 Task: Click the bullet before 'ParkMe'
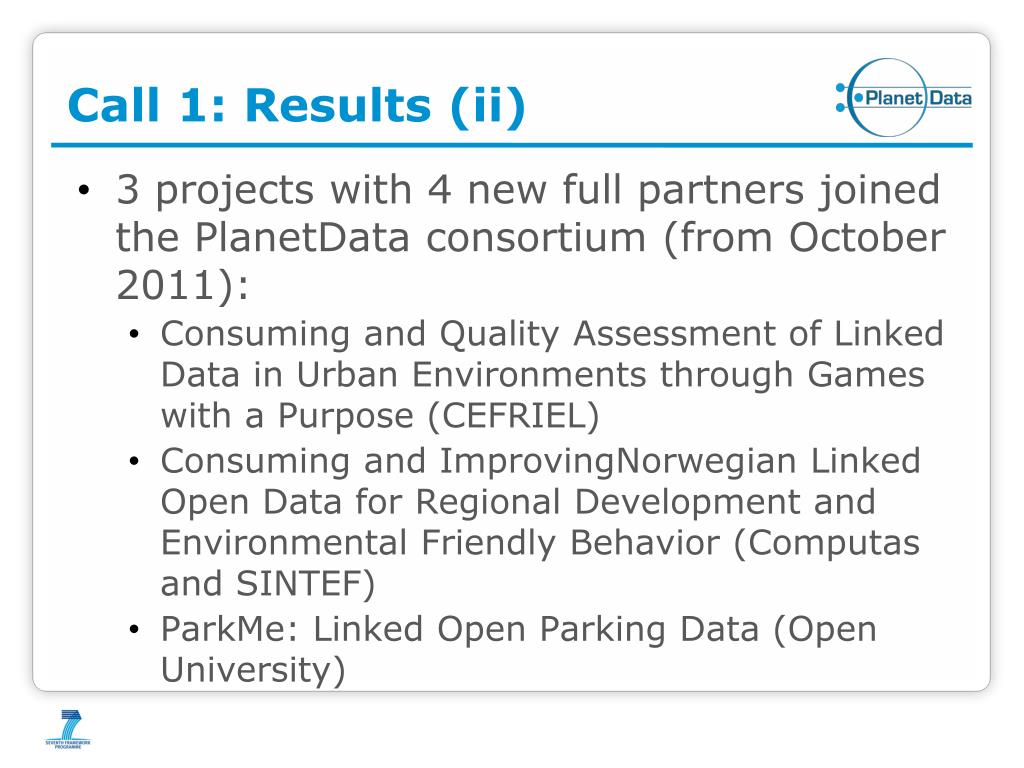coord(135,630)
